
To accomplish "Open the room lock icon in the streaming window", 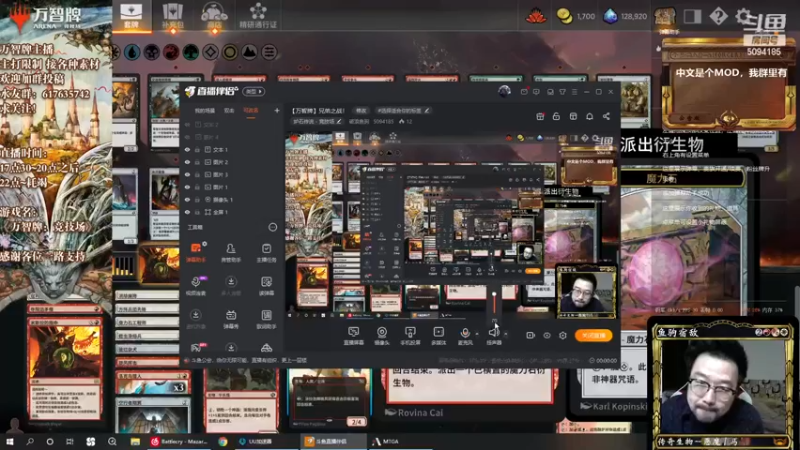I will click(x=556, y=116).
